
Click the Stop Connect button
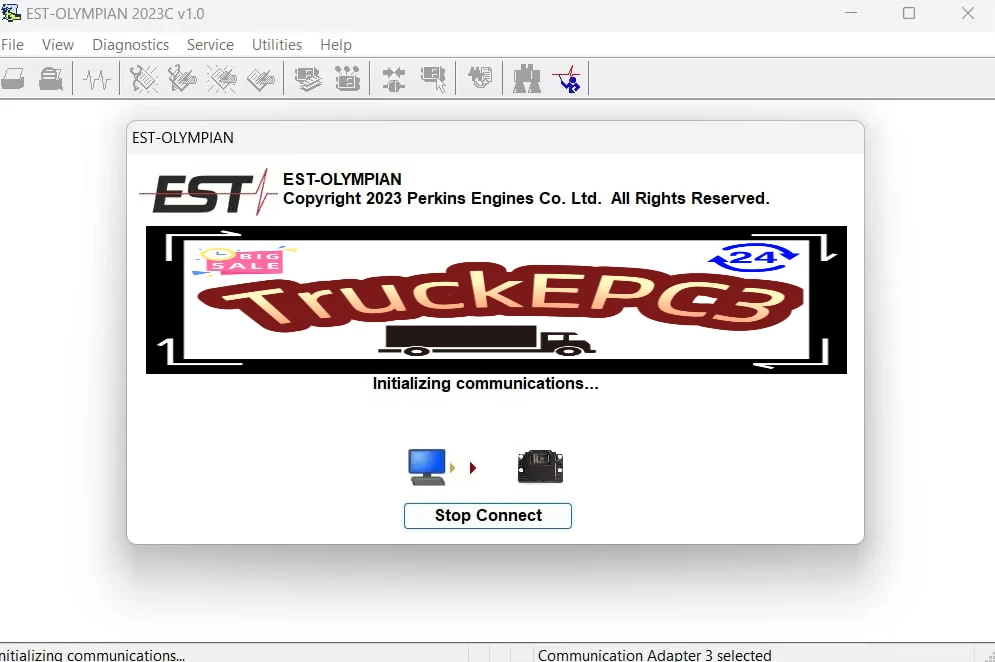tap(488, 515)
